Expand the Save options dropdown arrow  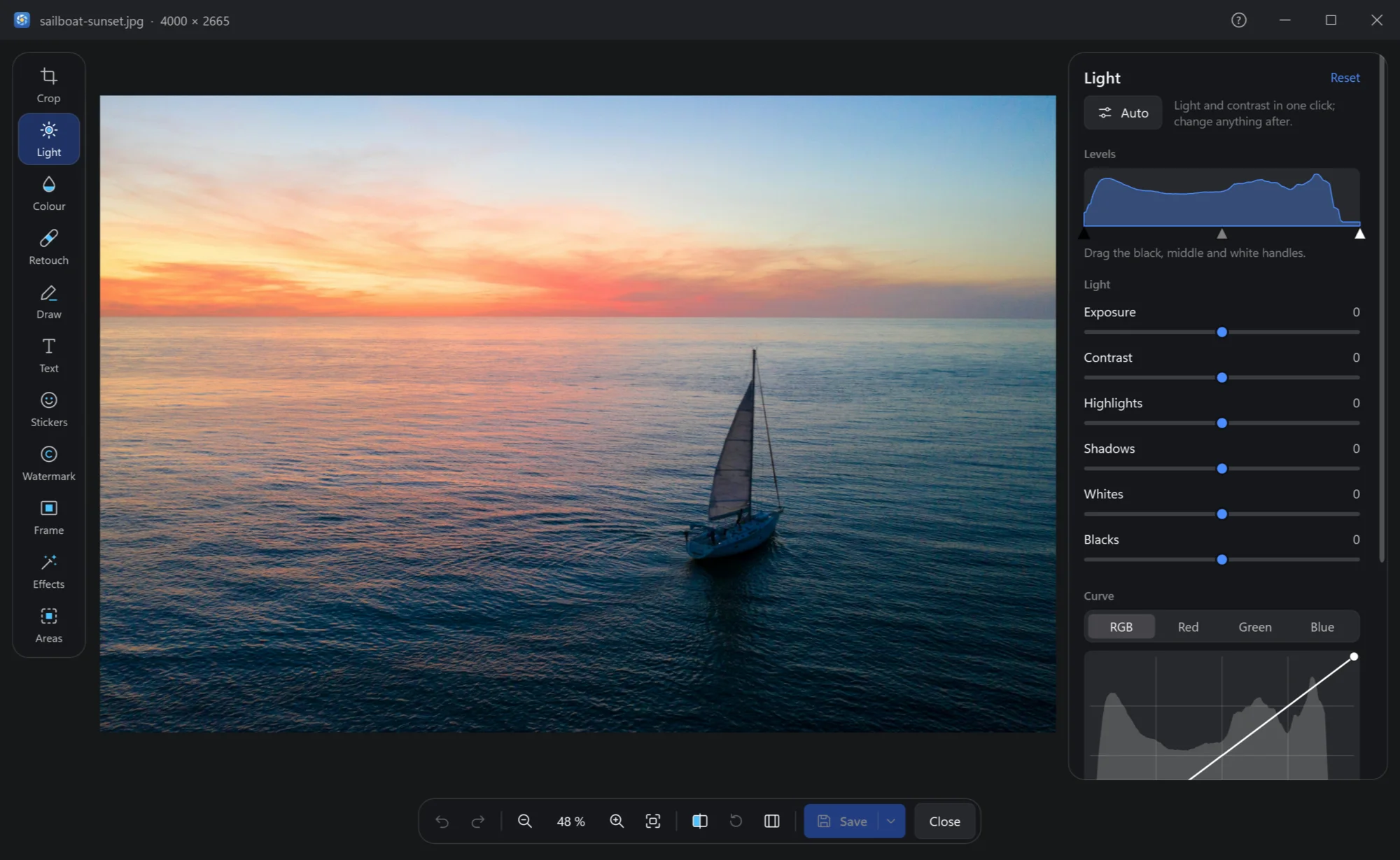[x=891, y=822]
